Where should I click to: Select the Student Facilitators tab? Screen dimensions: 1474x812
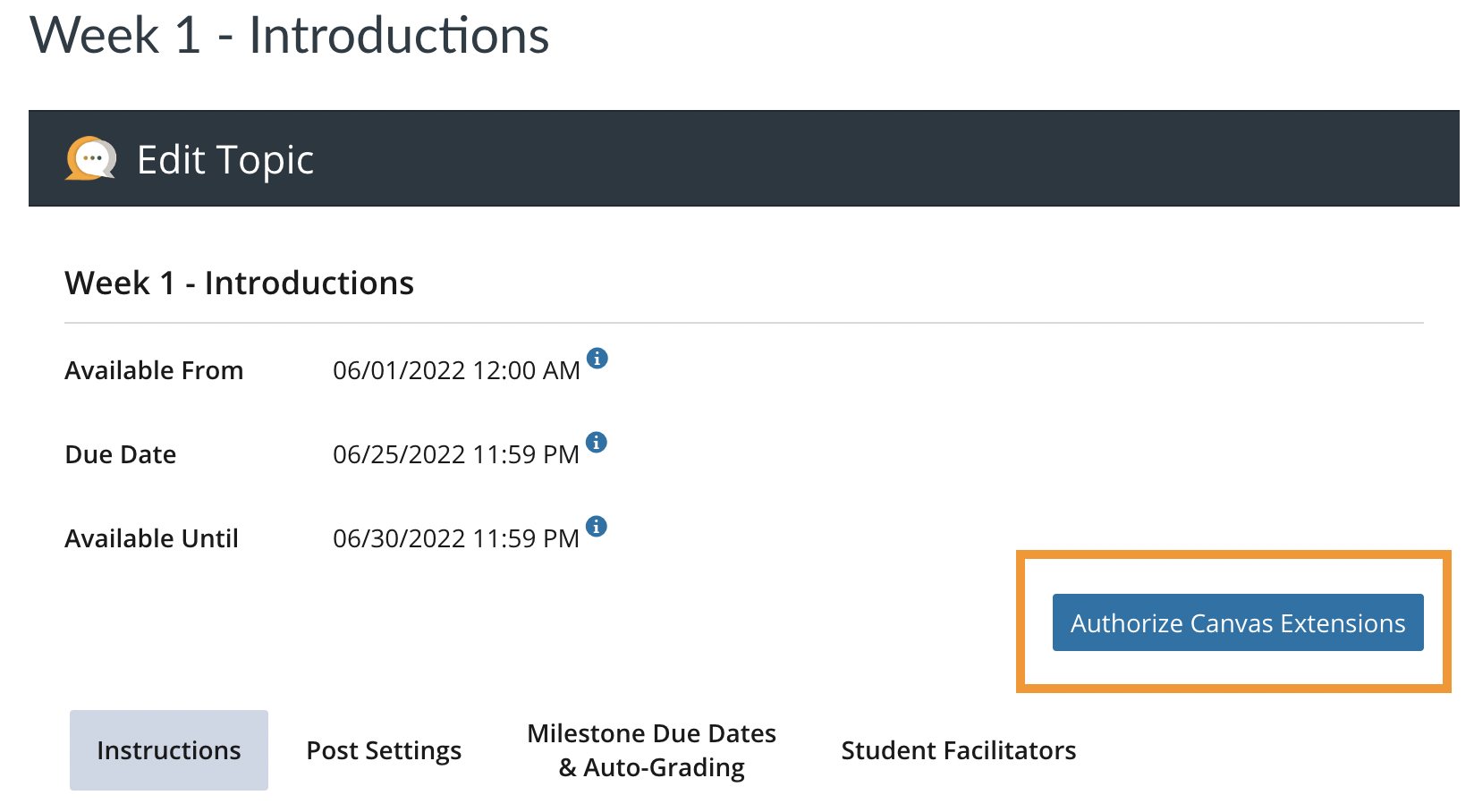click(958, 750)
